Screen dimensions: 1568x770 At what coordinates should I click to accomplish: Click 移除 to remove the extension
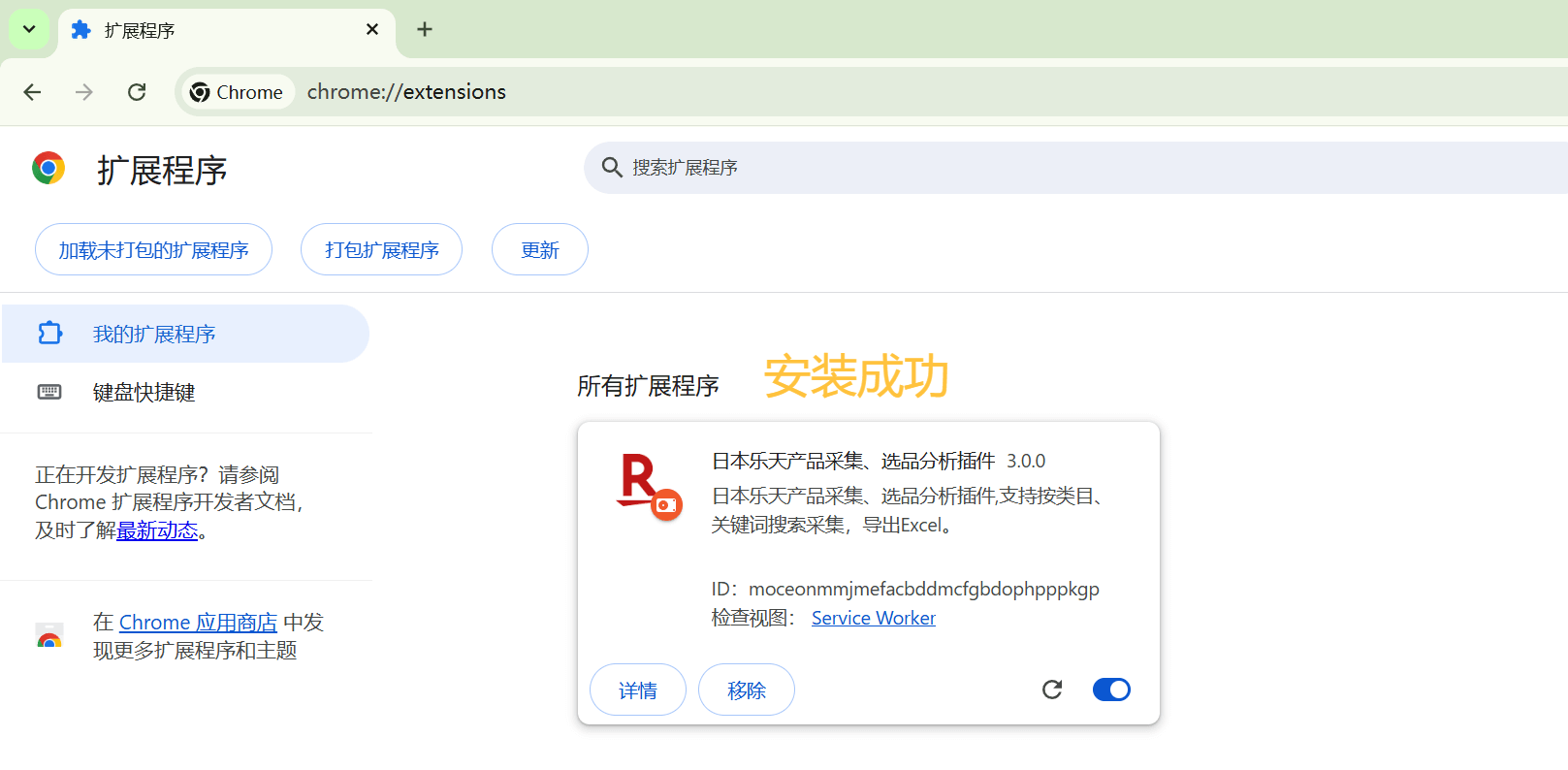tap(747, 690)
